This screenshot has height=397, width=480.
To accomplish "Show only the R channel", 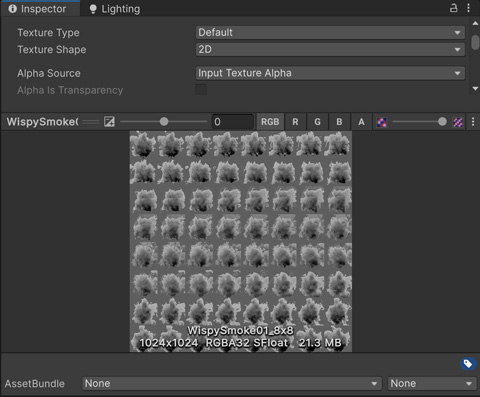I will click(x=295, y=122).
